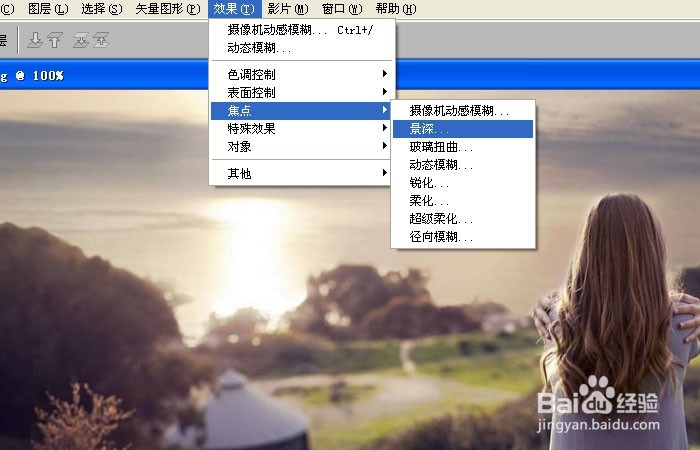Open the 窗口(W) menu

pyautogui.click(x=342, y=8)
